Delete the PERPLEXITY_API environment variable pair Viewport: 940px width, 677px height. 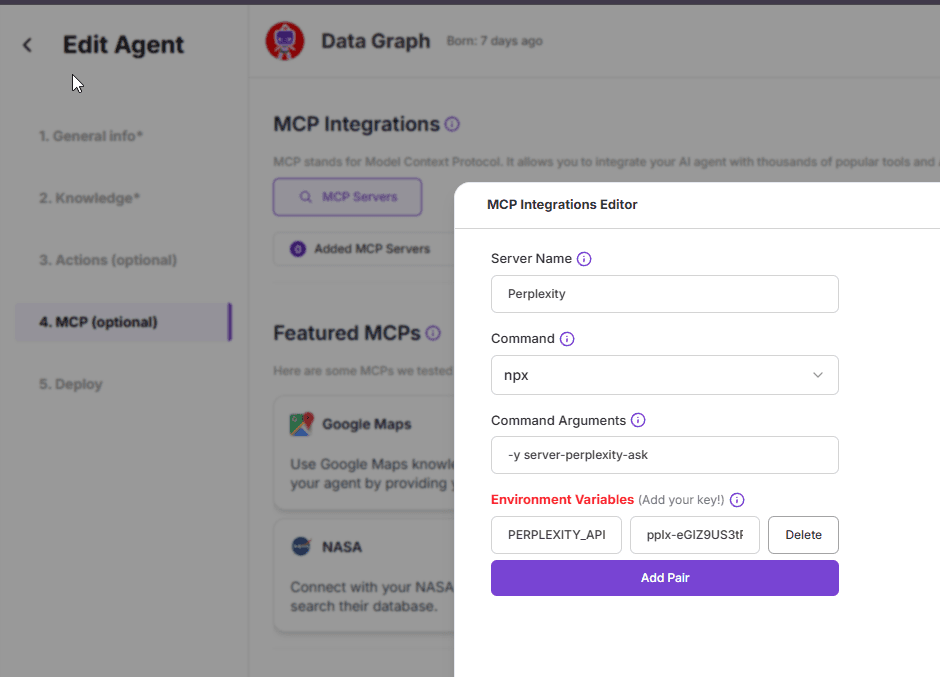coord(803,535)
